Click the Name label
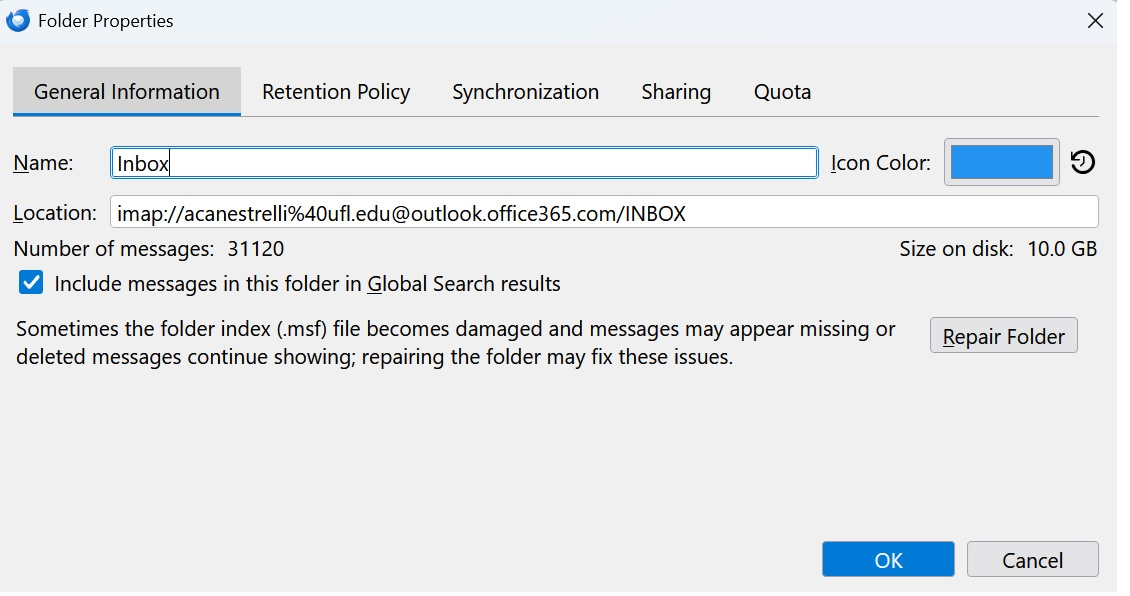1130x596 pixels. tap(43, 163)
